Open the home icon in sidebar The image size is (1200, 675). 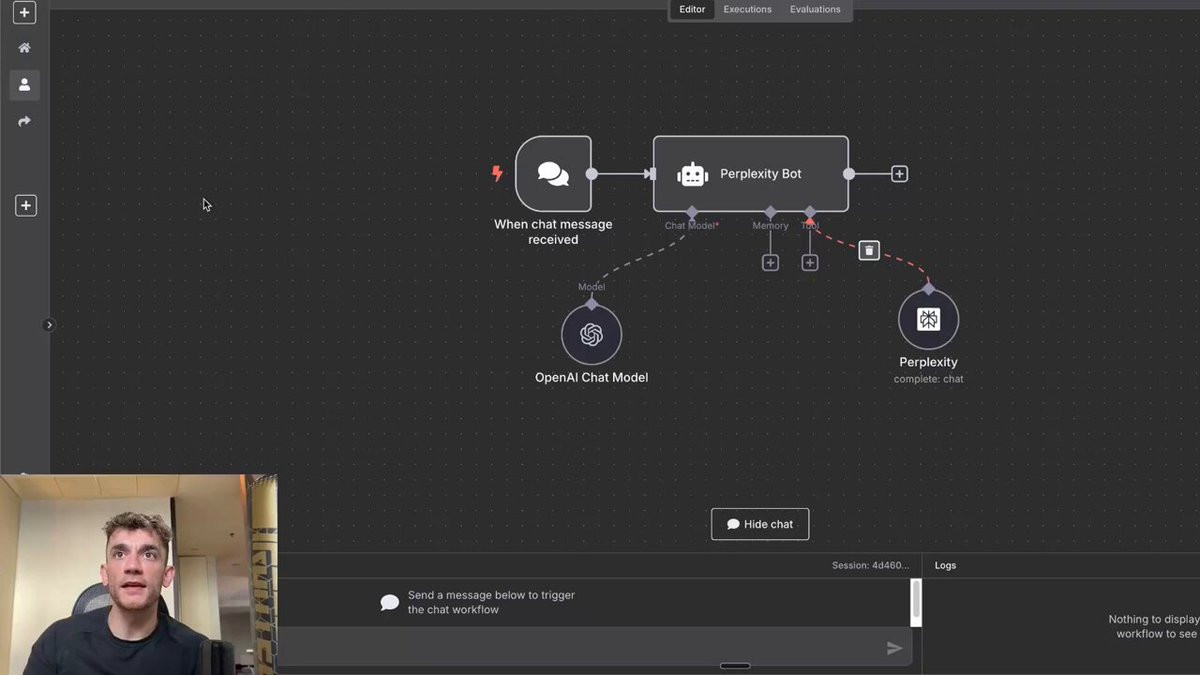[x=25, y=48]
